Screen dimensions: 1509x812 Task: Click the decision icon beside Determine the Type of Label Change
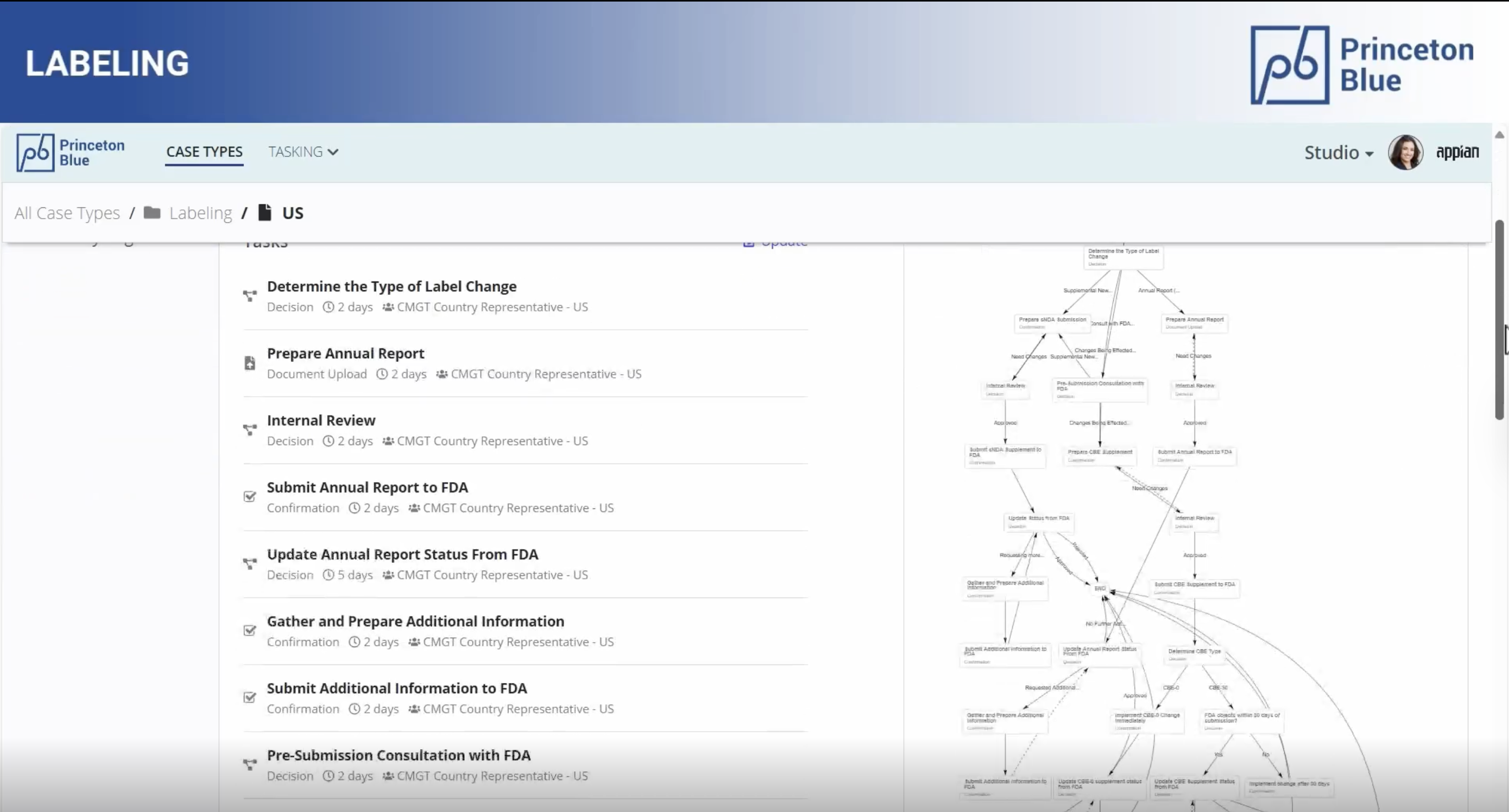pos(250,296)
